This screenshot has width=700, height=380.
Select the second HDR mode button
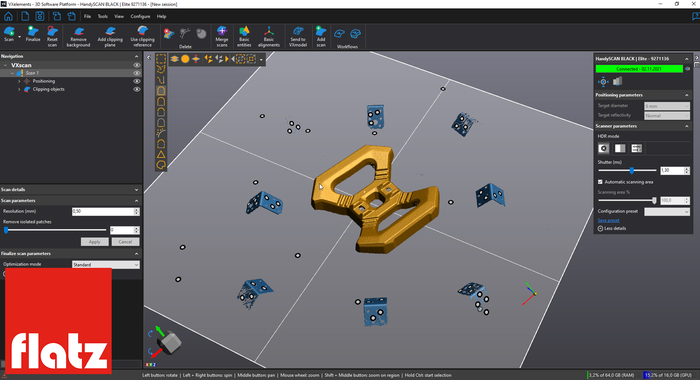point(620,148)
